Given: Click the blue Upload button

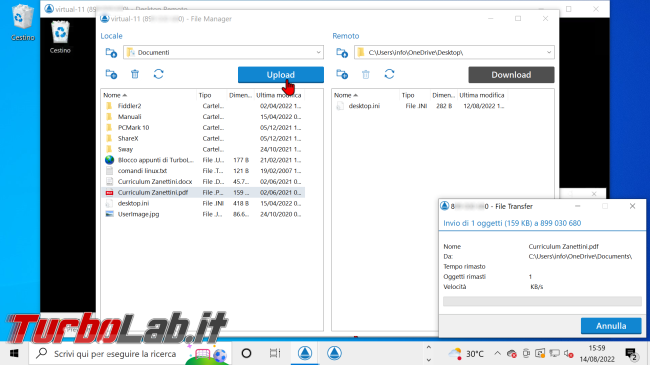Looking at the screenshot, I should point(281,75).
